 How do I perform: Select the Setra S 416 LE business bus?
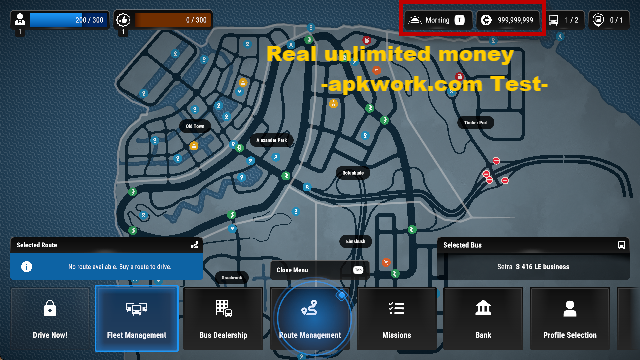coord(533,267)
